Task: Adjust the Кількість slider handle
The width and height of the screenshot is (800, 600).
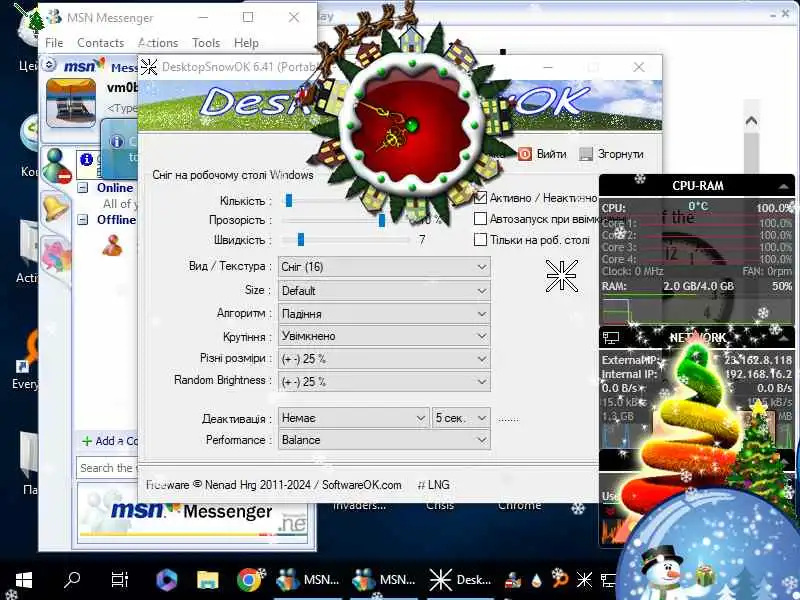Action: point(289,201)
